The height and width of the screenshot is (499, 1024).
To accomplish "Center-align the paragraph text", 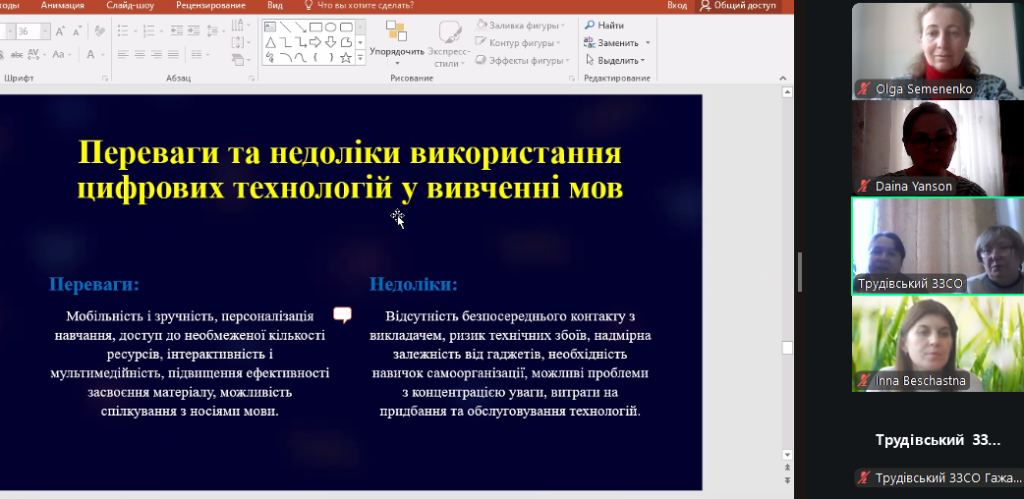I will tap(137, 55).
